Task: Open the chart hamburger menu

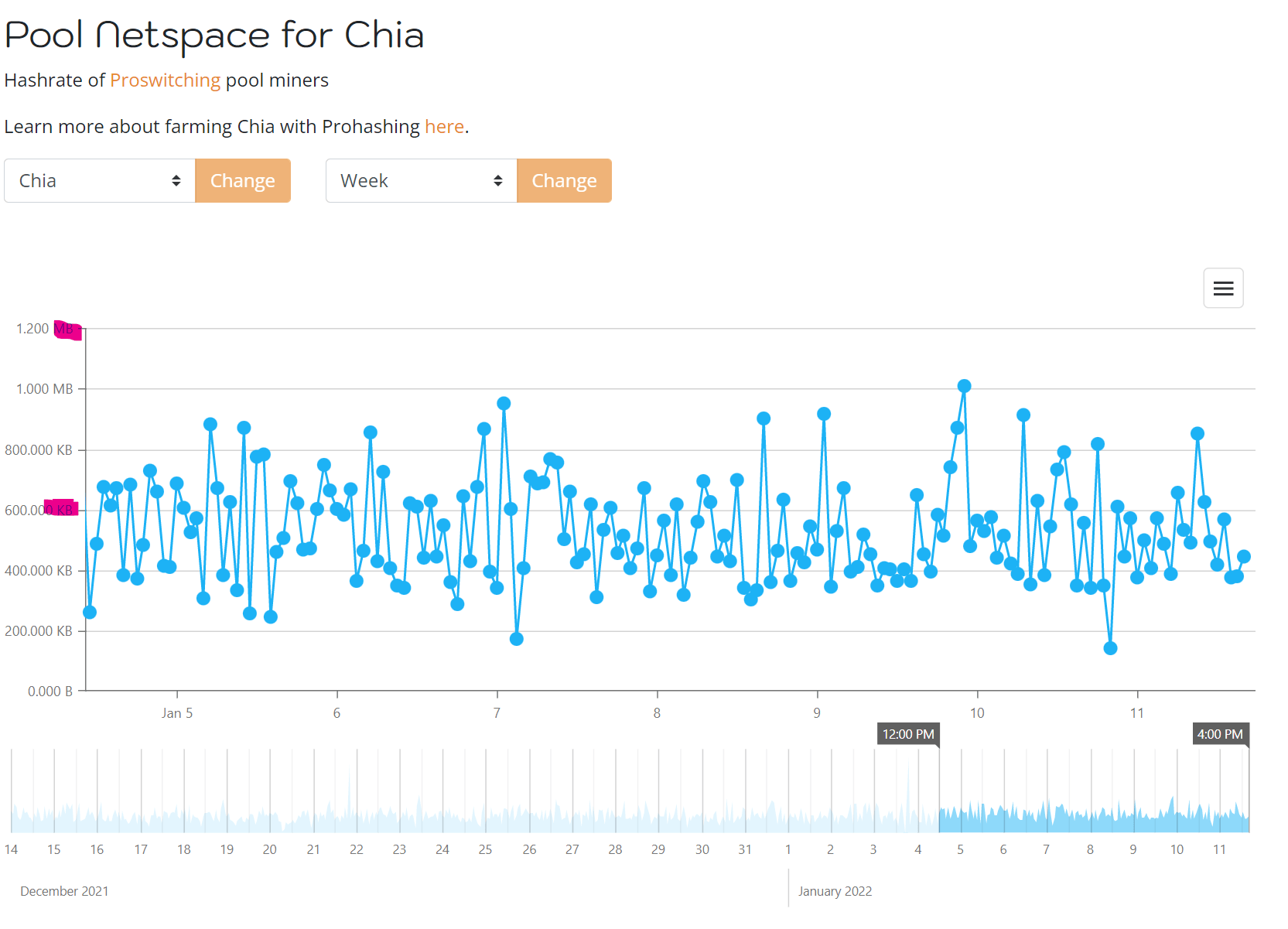Action: (x=1223, y=289)
